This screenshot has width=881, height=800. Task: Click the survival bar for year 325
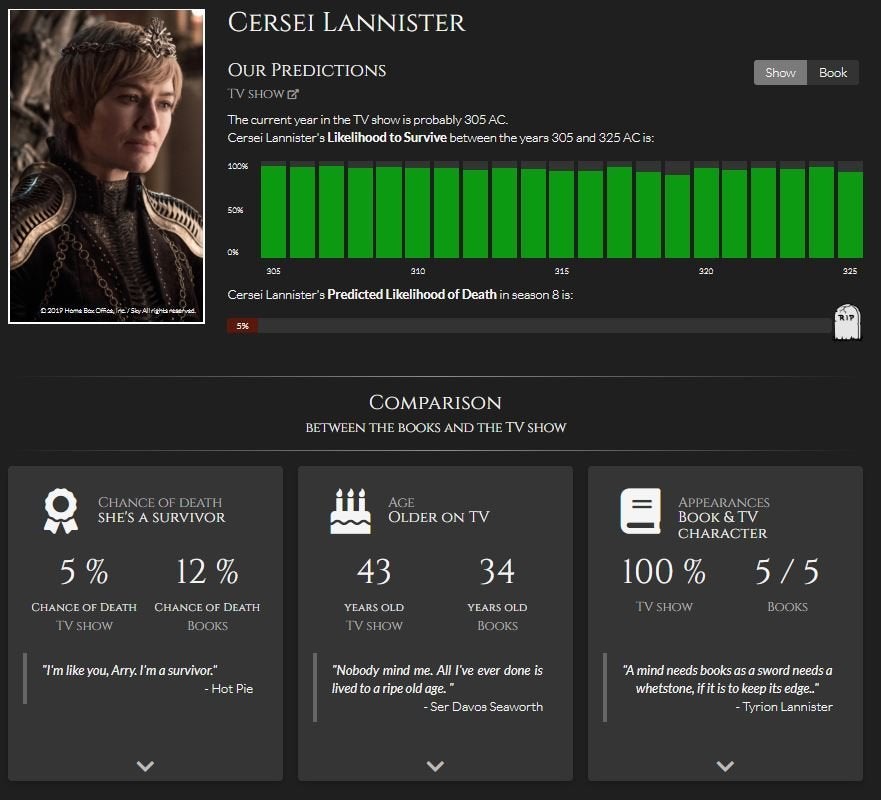pos(850,215)
